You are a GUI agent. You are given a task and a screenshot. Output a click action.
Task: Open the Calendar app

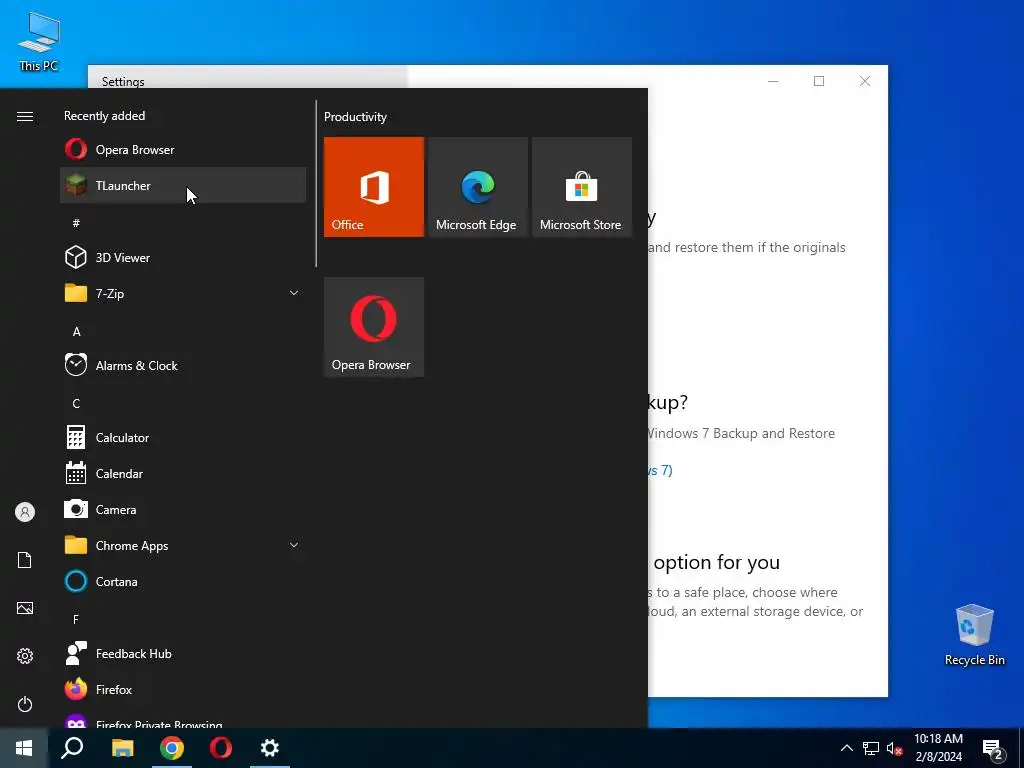click(x=183, y=473)
